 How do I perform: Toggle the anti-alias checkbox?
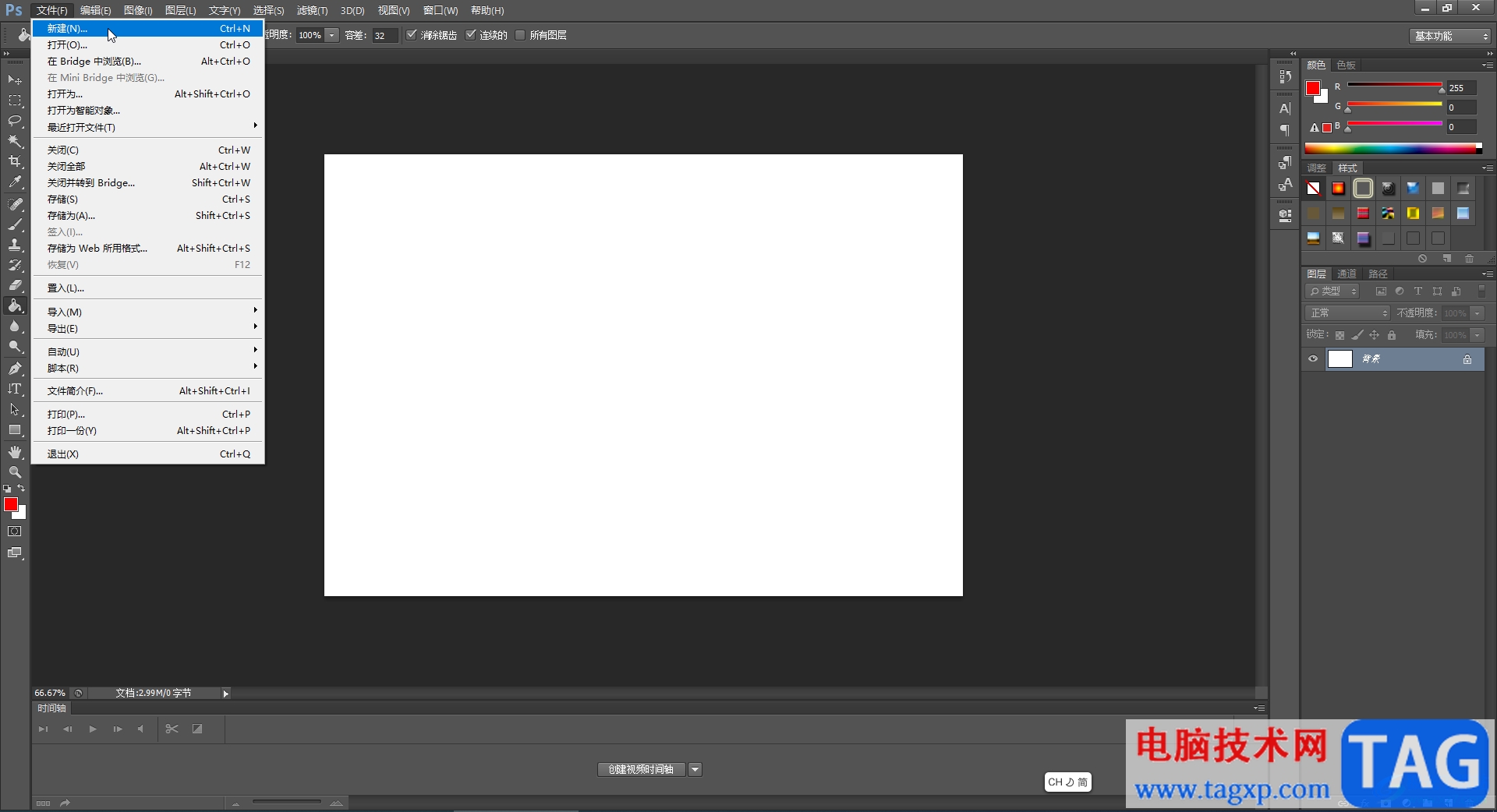point(412,34)
